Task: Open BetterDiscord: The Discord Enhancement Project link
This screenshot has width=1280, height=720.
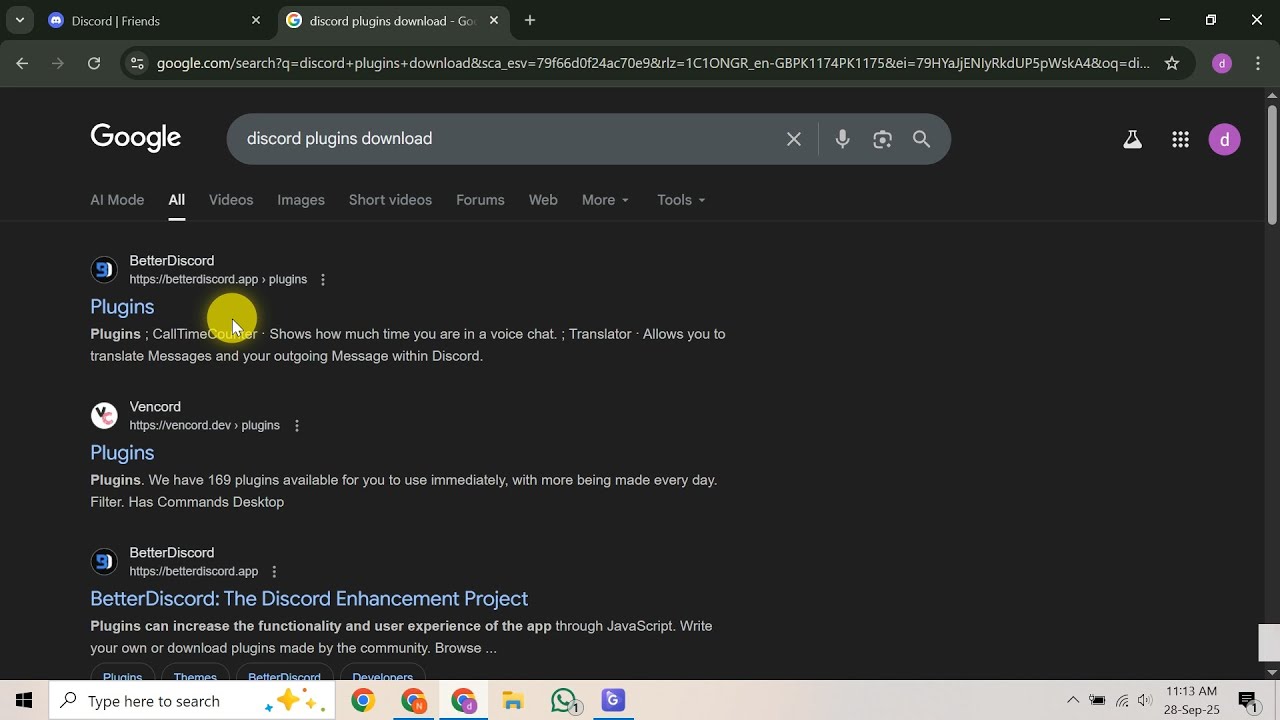Action: coord(309,599)
